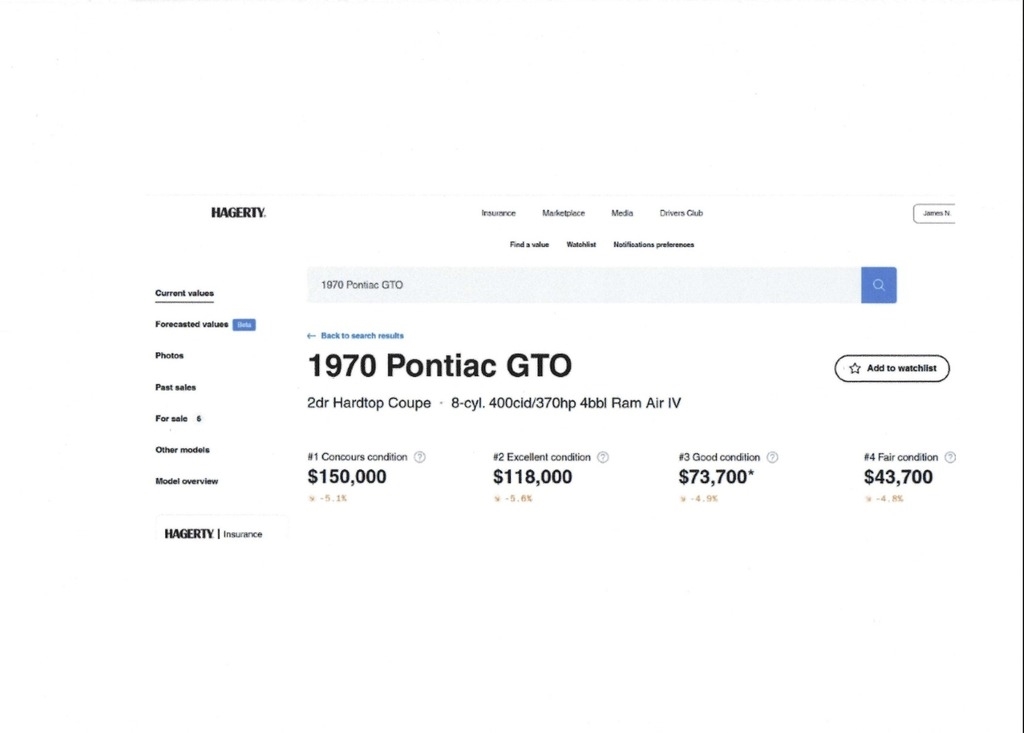1024x733 pixels.
Task: Click the blue search magnifier button
Action: click(878, 285)
